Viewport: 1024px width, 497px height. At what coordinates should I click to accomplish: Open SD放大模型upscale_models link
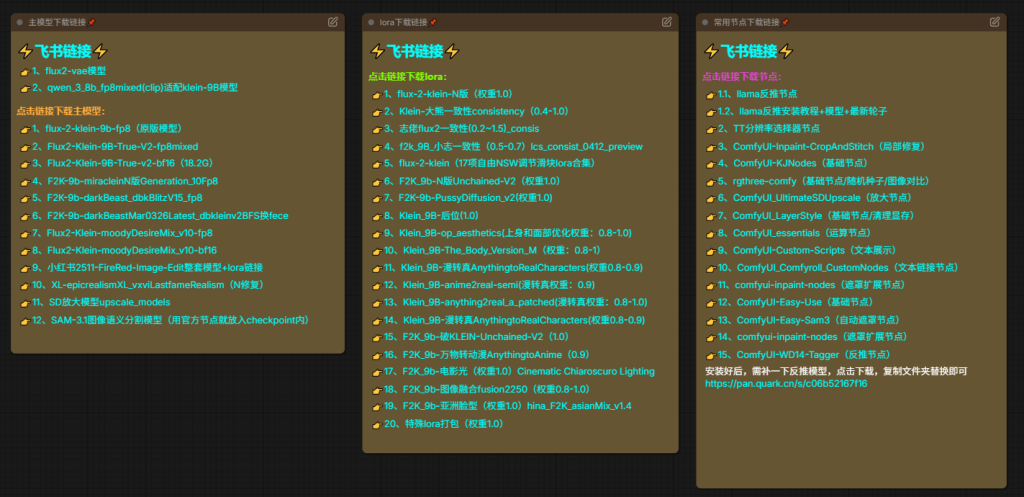pos(101,302)
